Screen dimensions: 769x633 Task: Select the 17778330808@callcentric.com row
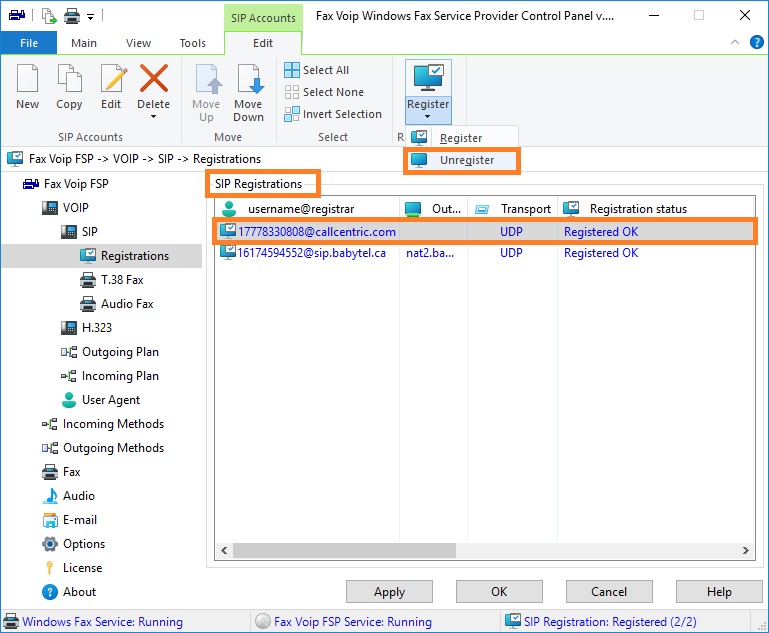click(485, 231)
